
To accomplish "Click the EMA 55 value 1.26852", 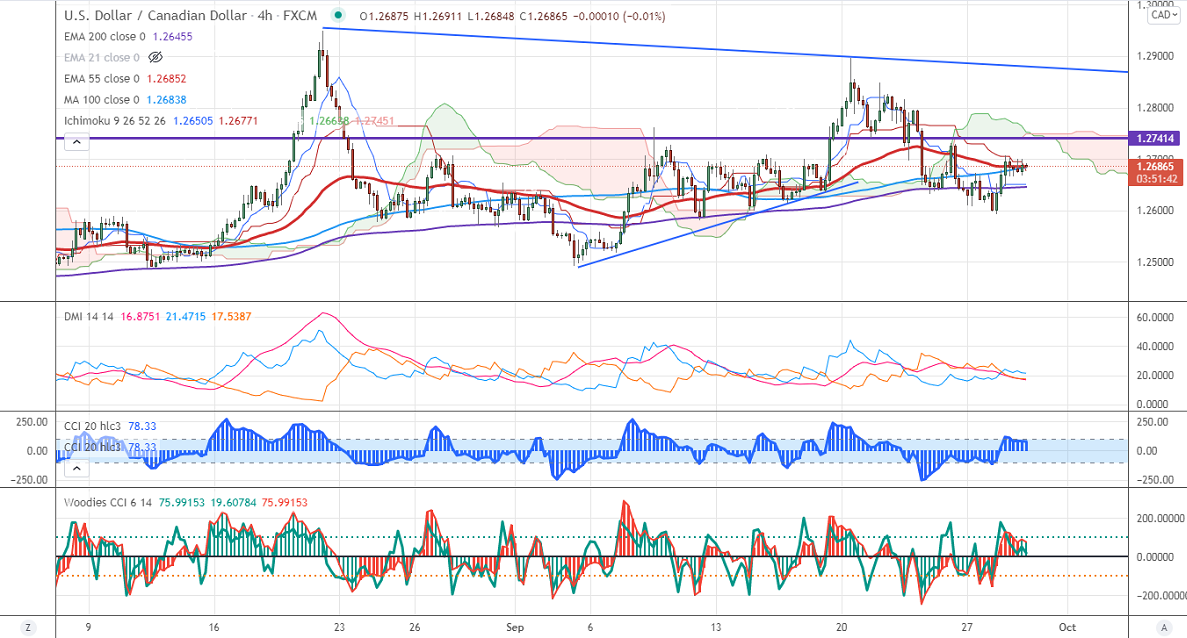I will tap(167, 79).
